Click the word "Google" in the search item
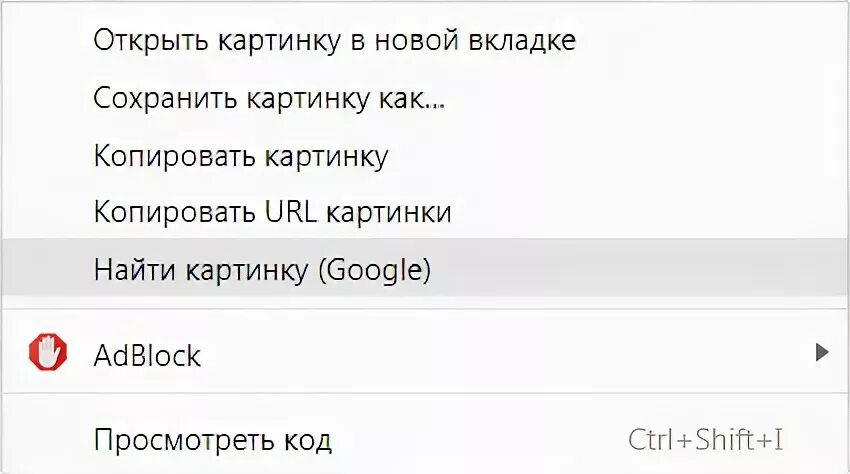850x474 pixels. tap(375, 269)
